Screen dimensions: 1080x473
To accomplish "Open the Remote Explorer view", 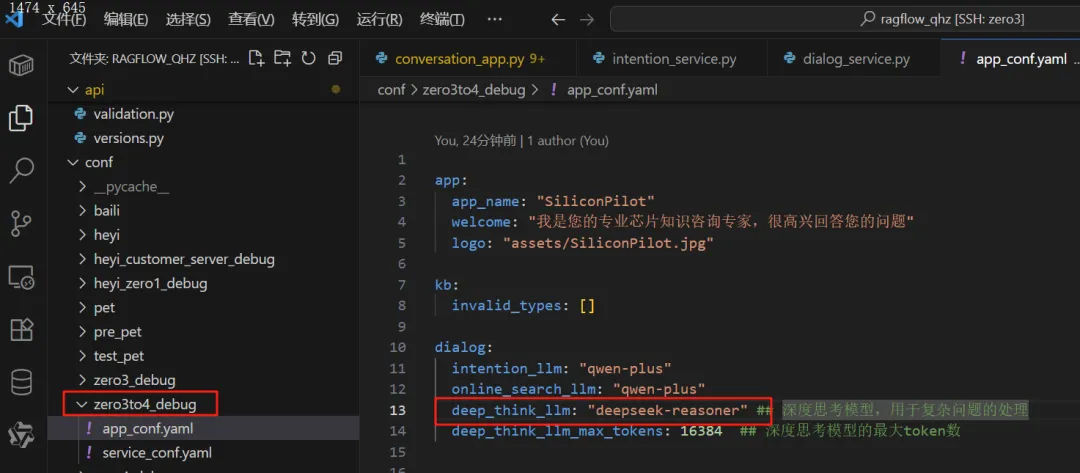I will coord(21,277).
